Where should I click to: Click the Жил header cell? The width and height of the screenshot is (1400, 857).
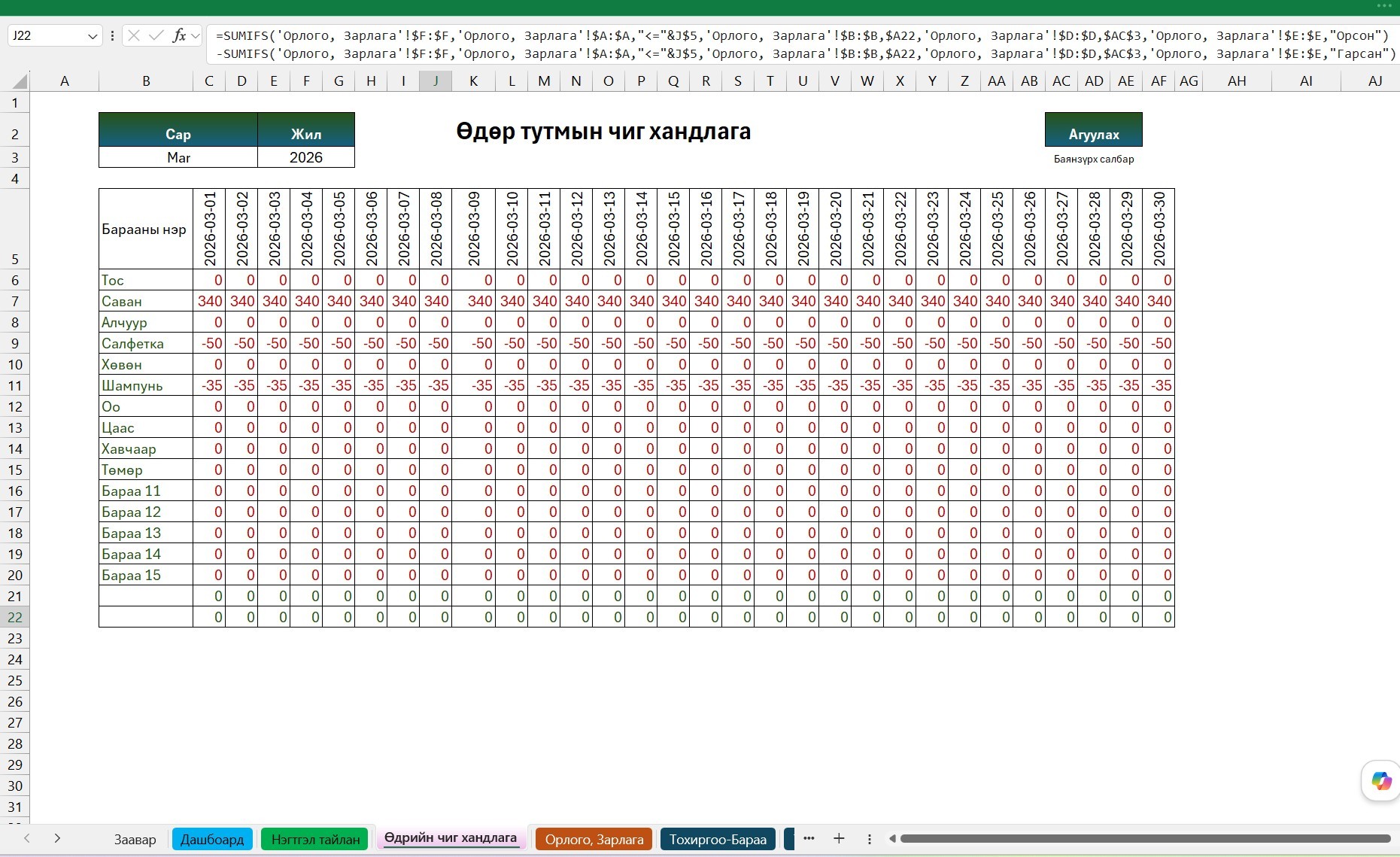305,129
